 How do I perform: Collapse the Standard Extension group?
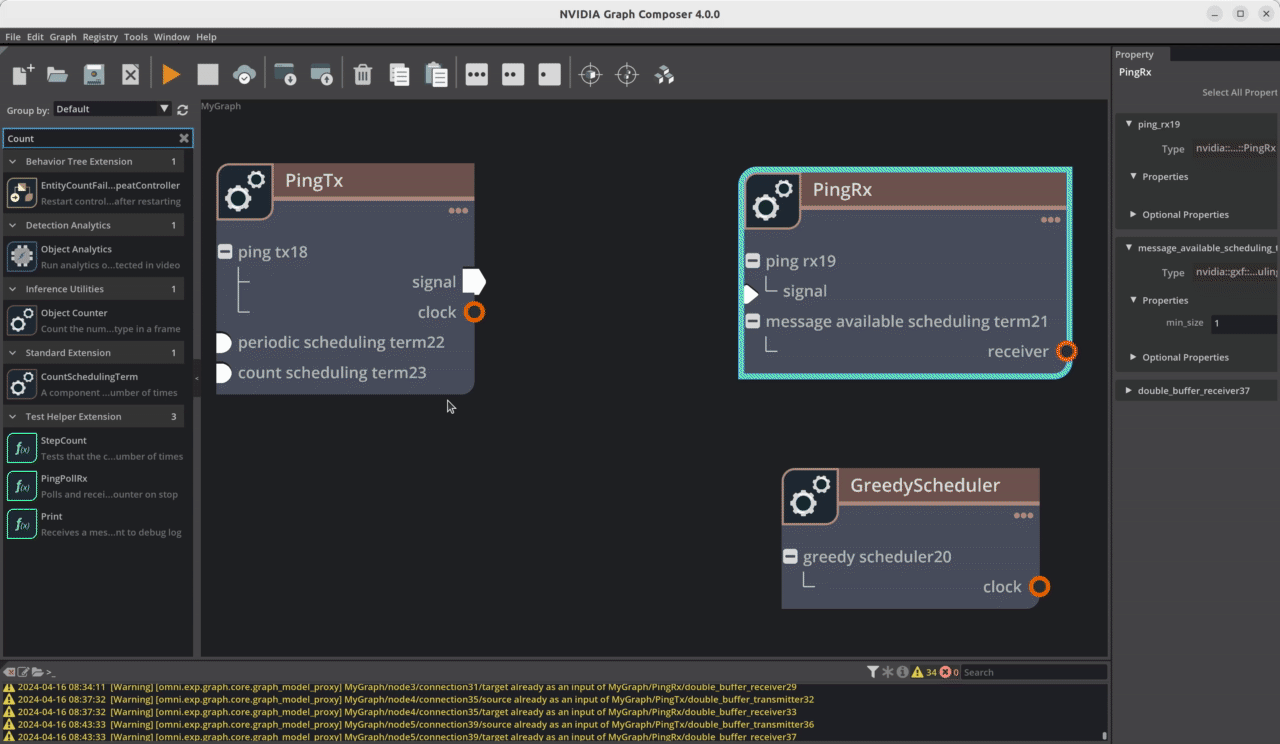click(x=13, y=353)
